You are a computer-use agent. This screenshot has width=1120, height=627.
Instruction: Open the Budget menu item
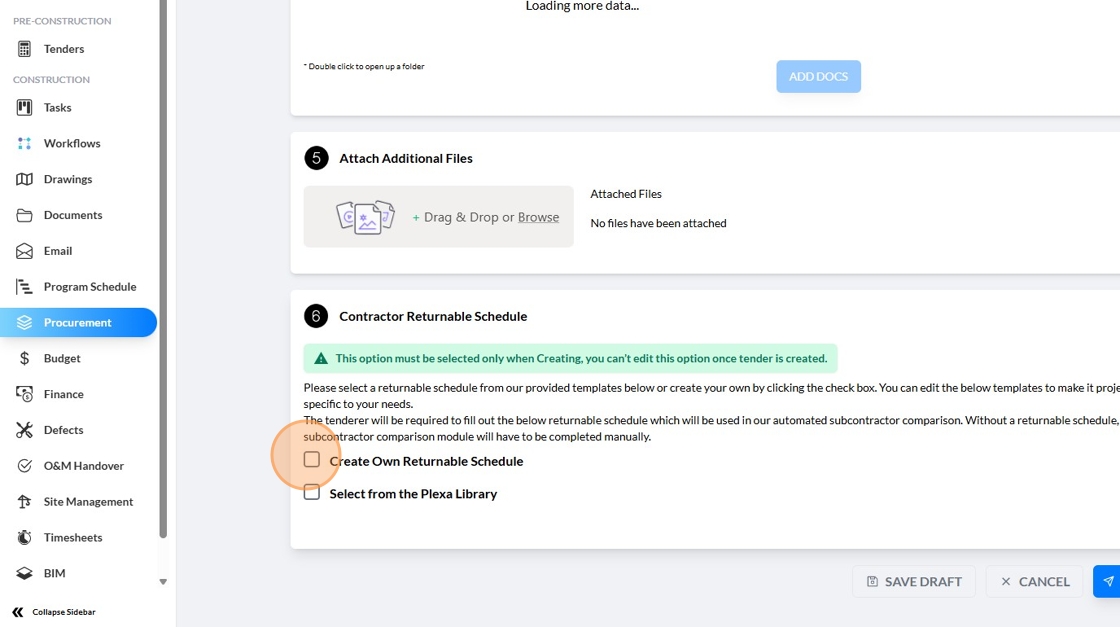tap(61, 358)
